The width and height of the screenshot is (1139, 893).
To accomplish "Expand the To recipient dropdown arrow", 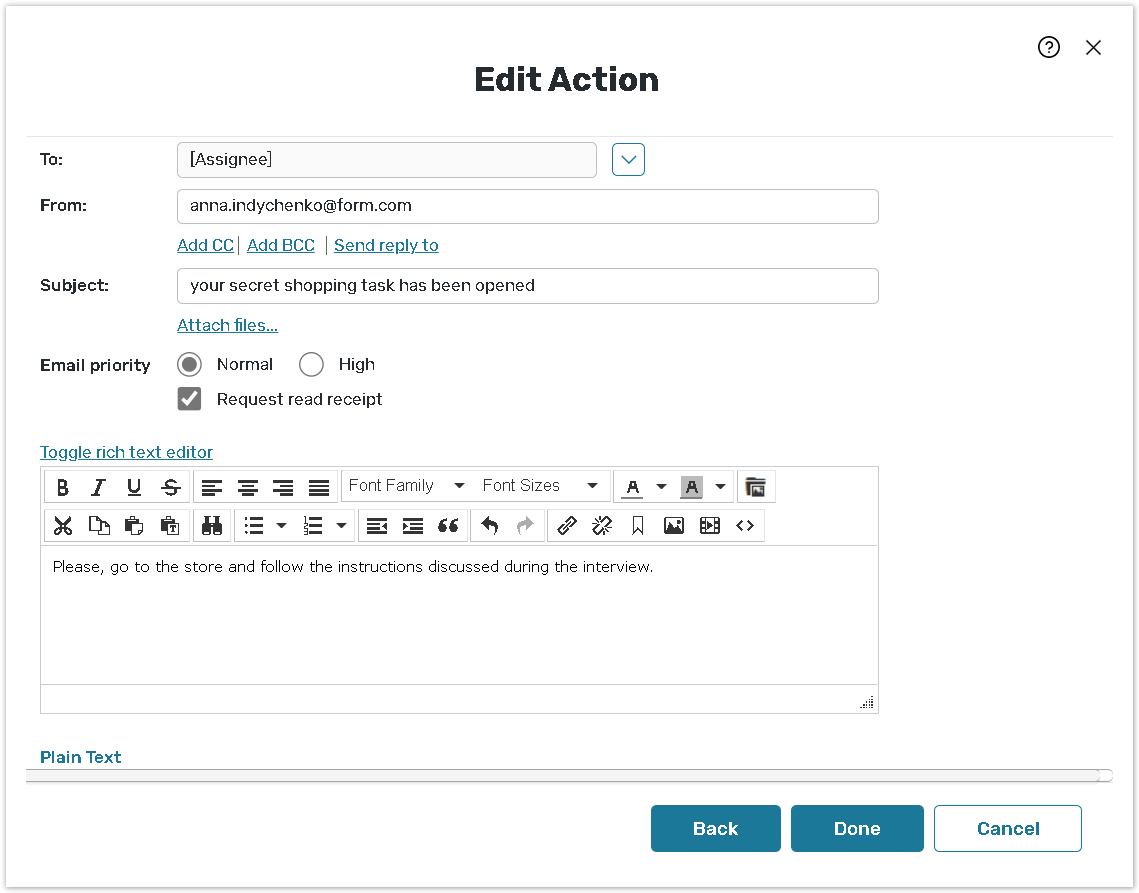I will [x=628, y=160].
